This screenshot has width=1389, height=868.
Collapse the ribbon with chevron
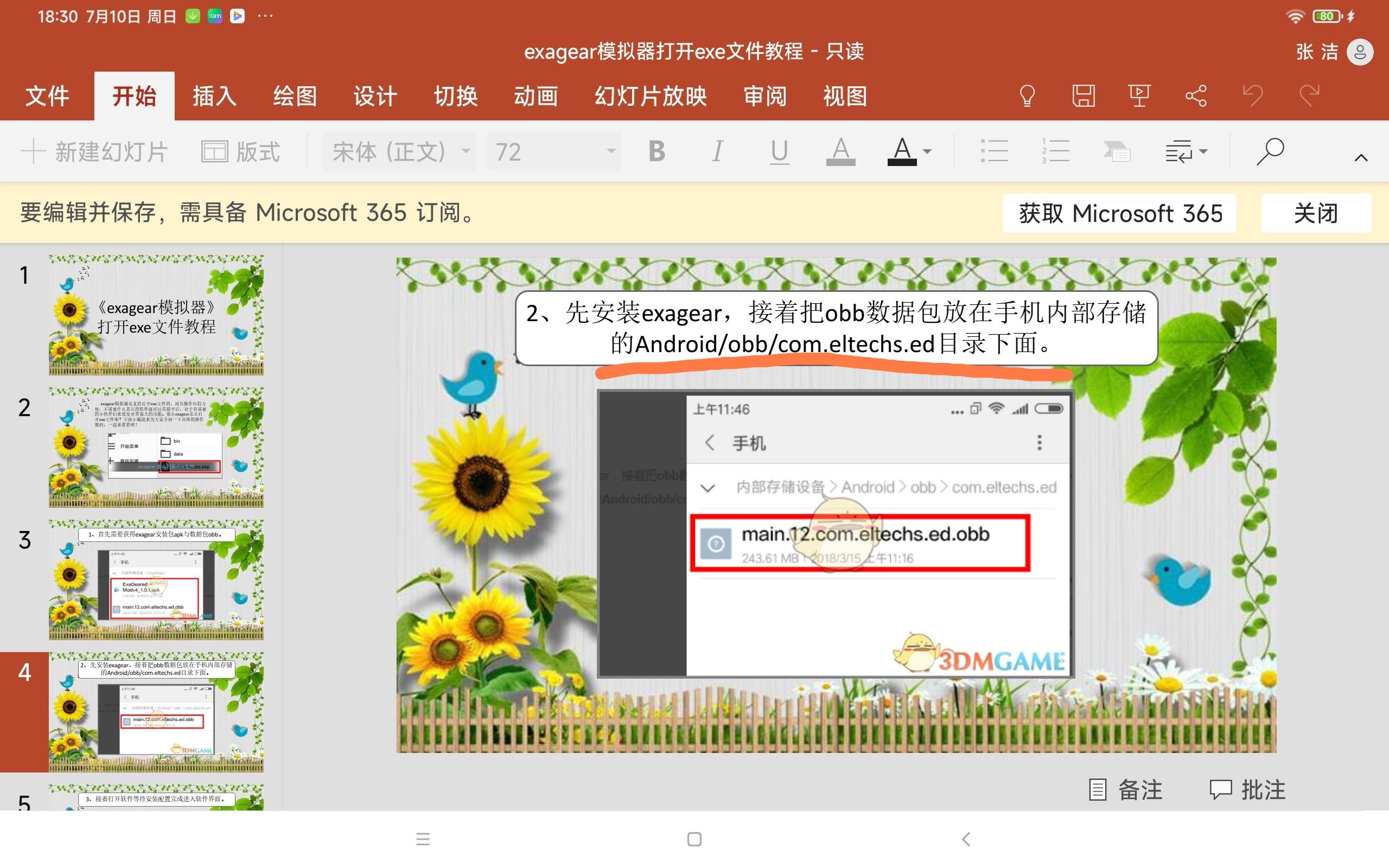[x=1360, y=157]
